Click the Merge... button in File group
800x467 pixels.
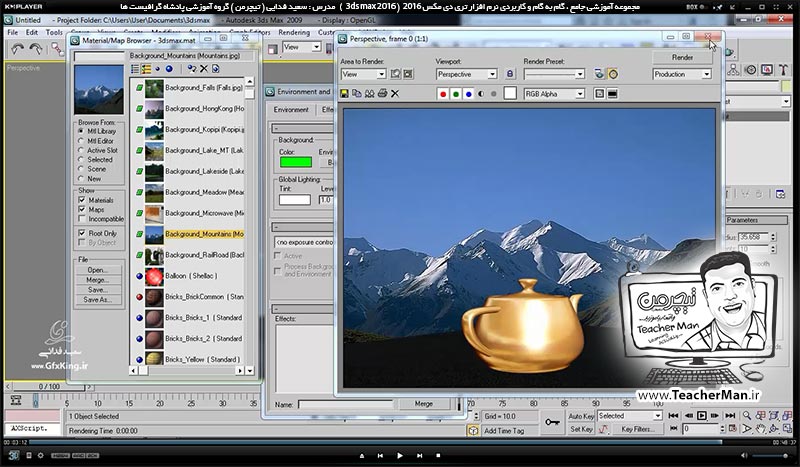pos(99,280)
